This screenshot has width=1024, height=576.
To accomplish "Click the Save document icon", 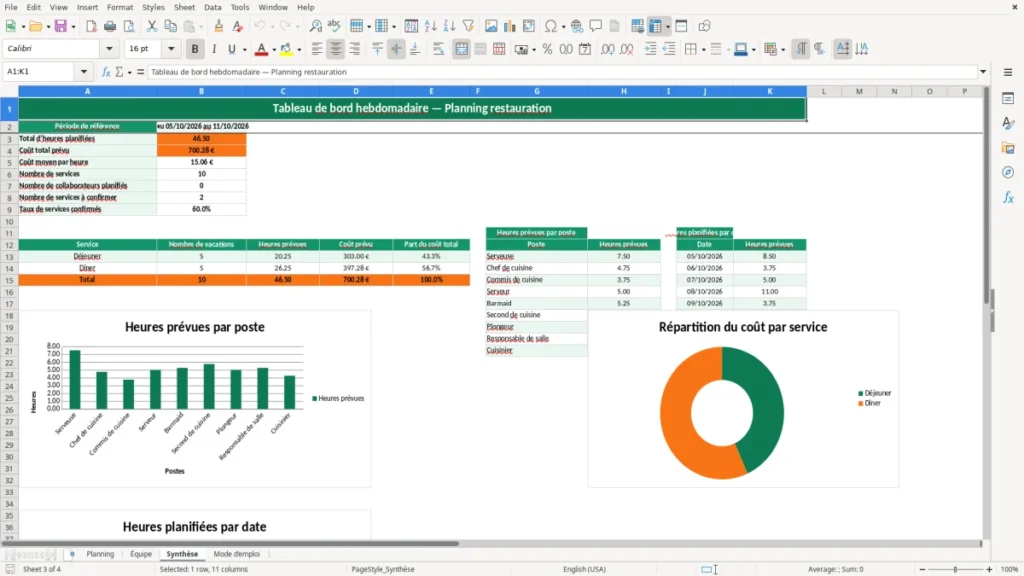I will 61,26.
